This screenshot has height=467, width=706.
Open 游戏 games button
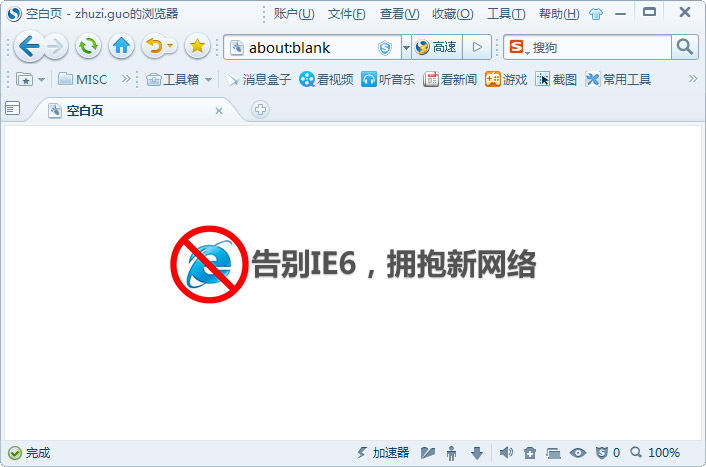point(506,80)
